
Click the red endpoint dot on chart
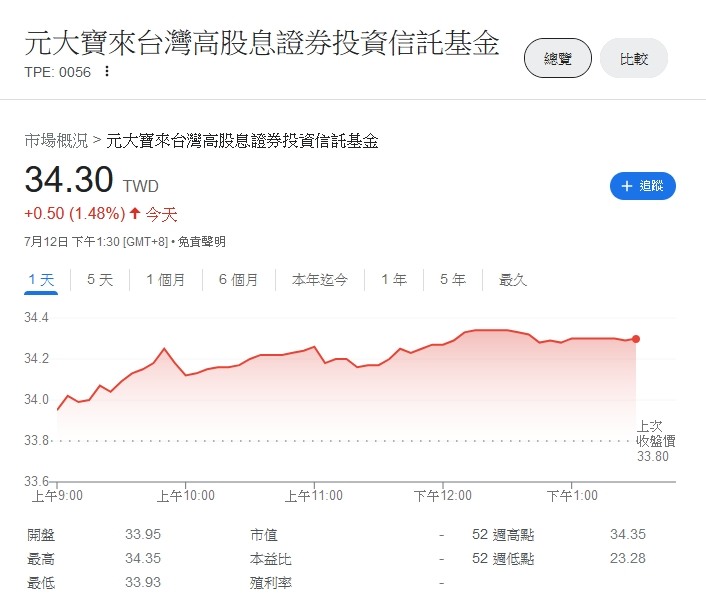636,339
